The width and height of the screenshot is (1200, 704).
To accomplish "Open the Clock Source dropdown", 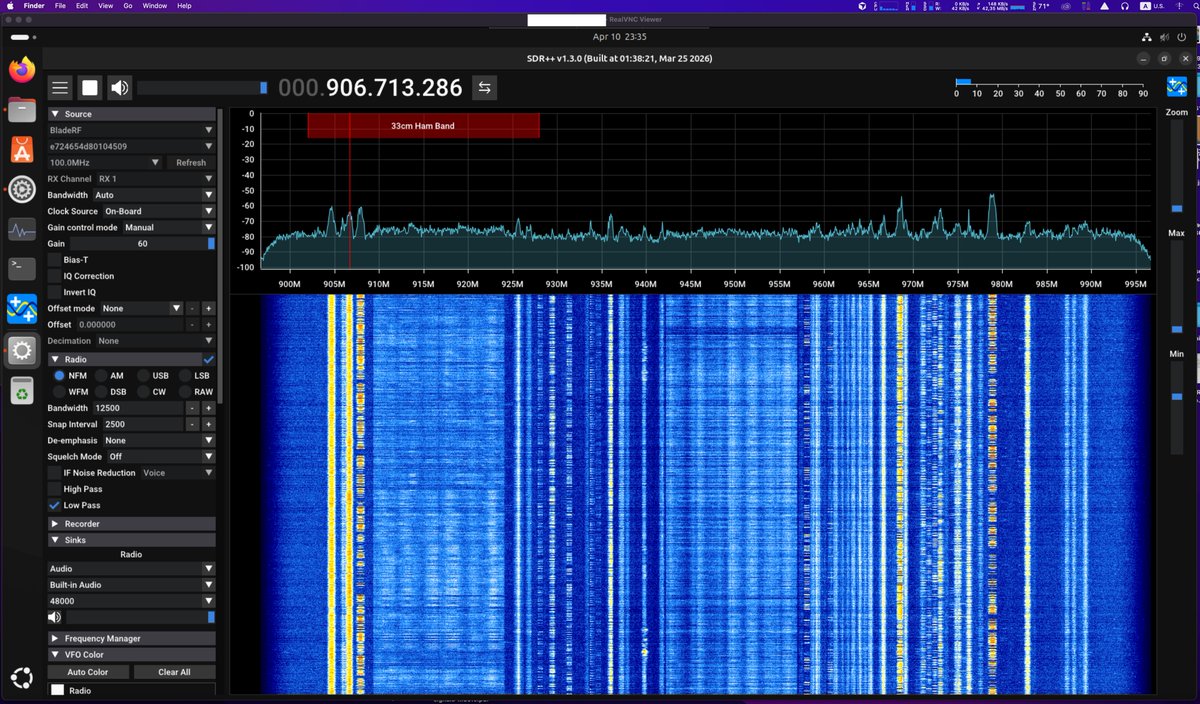I will point(158,211).
